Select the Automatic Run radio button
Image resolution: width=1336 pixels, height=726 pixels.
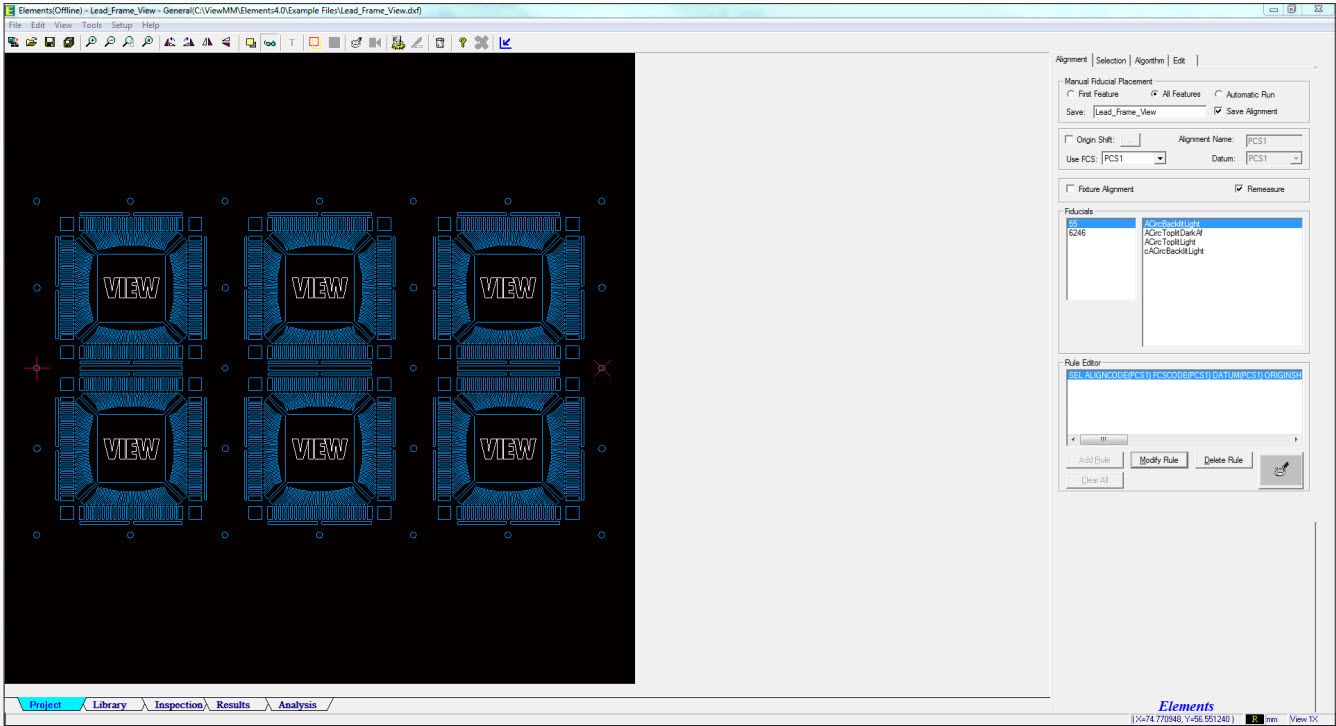pyautogui.click(x=1219, y=94)
